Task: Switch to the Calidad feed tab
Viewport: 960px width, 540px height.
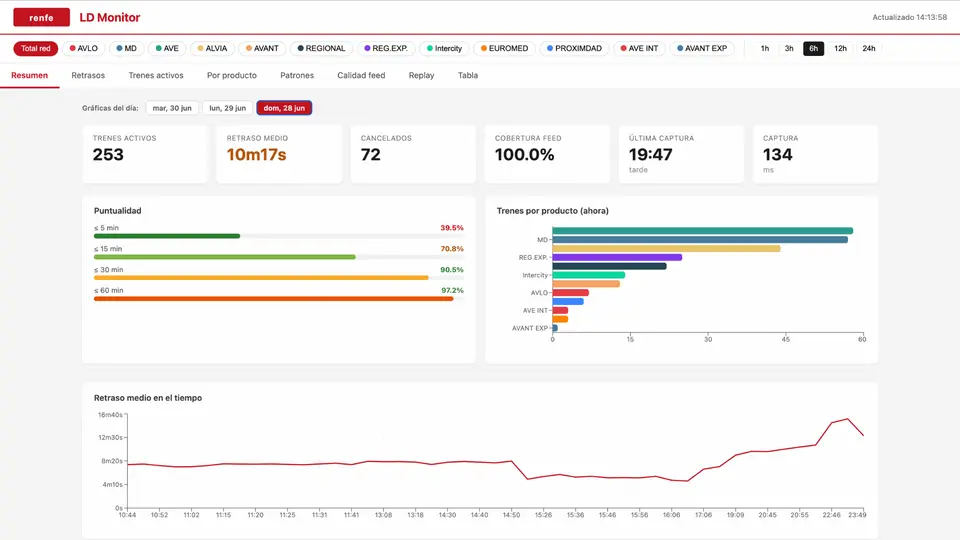Action: coord(361,75)
